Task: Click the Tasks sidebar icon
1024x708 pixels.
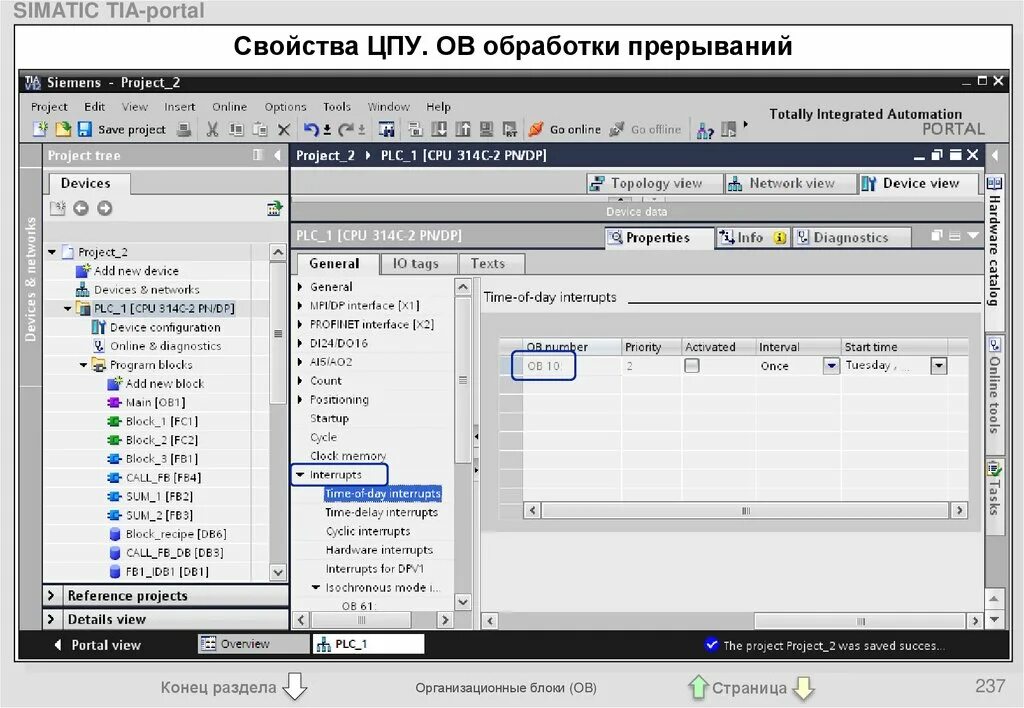Action: [994, 468]
